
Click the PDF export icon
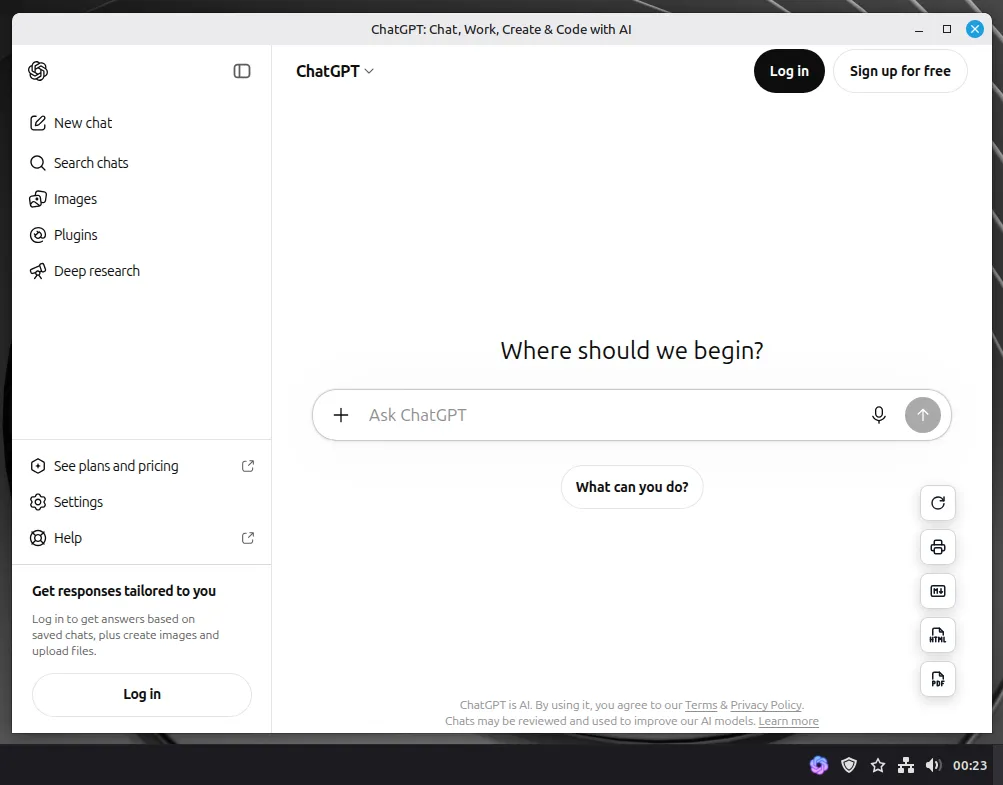click(938, 679)
